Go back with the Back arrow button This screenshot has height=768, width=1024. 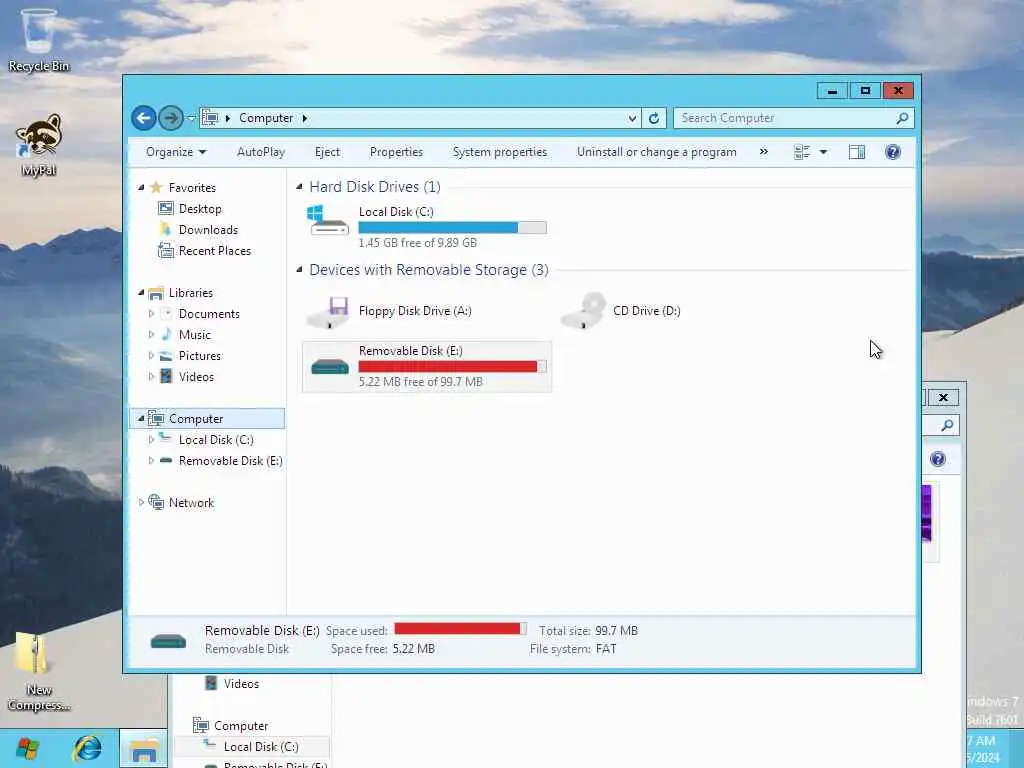click(x=144, y=118)
